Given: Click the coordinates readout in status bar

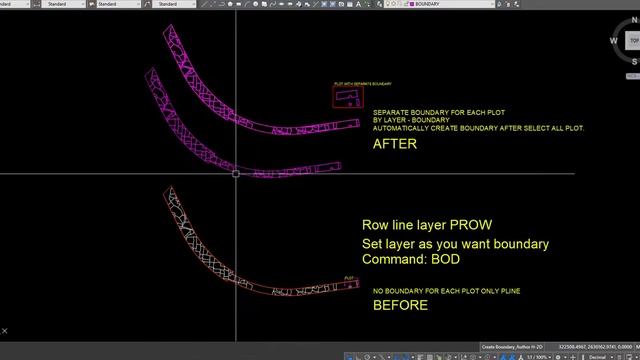Looking at the screenshot, I should (595, 347).
